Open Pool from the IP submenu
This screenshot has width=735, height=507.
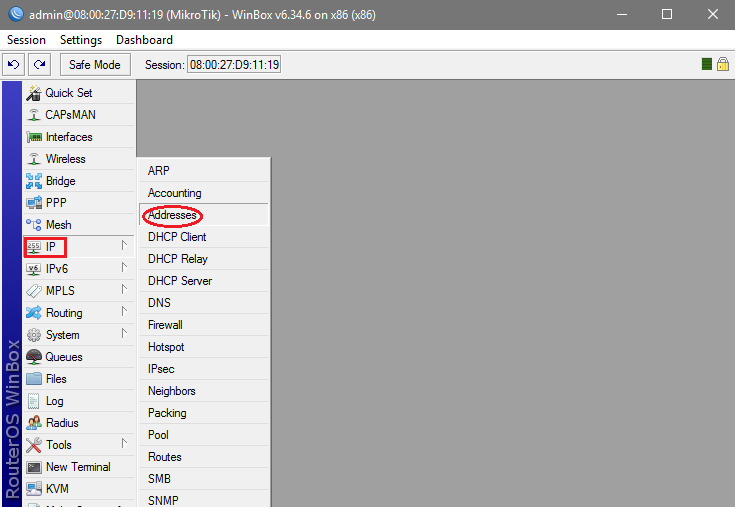point(204,435)
